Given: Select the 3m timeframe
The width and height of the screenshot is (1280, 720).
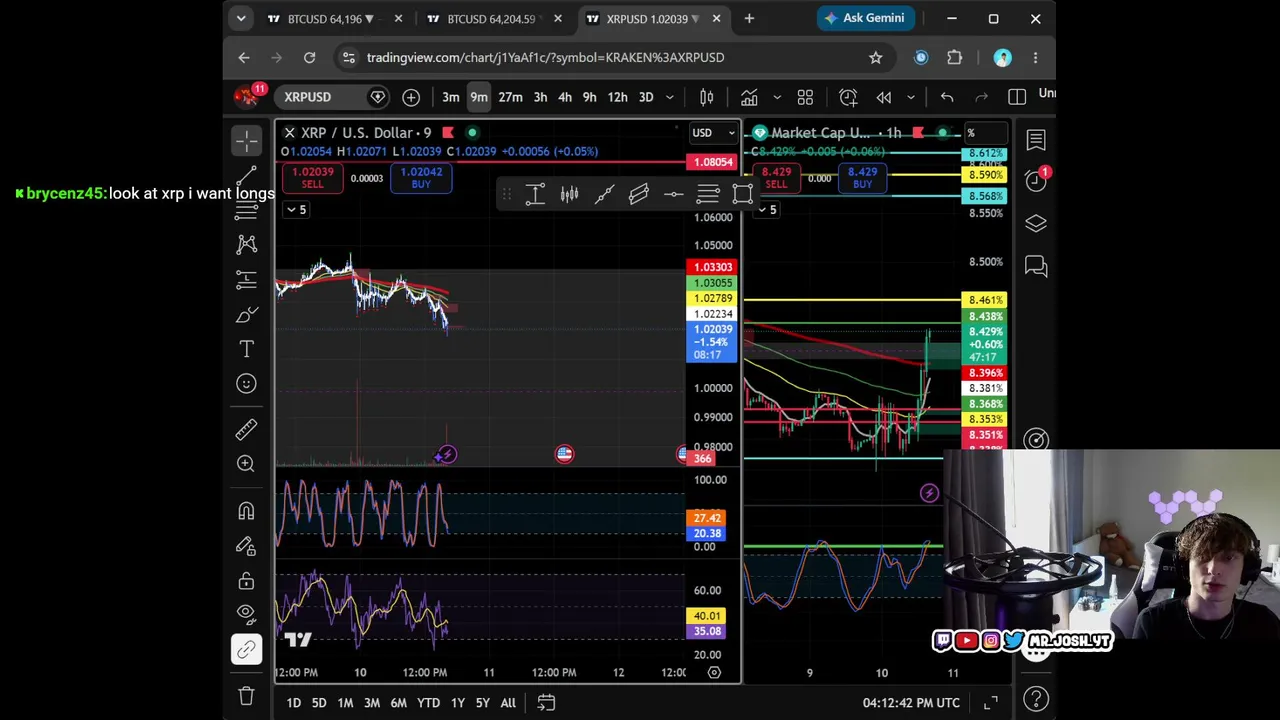Looking at the screenshot, I should (x=451, y=97).
